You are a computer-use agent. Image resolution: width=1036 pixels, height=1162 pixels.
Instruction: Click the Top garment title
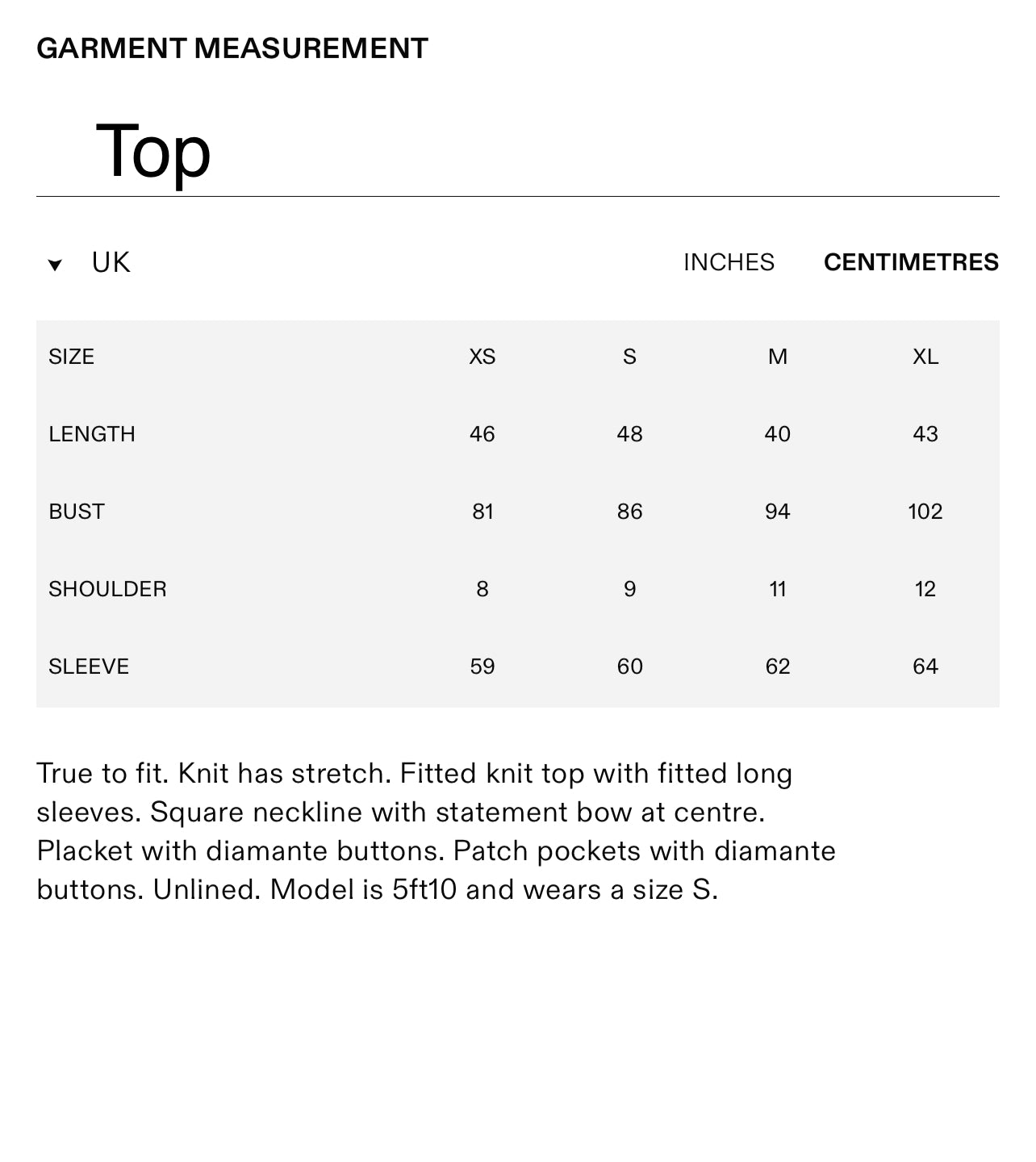(x=153, y=151)
